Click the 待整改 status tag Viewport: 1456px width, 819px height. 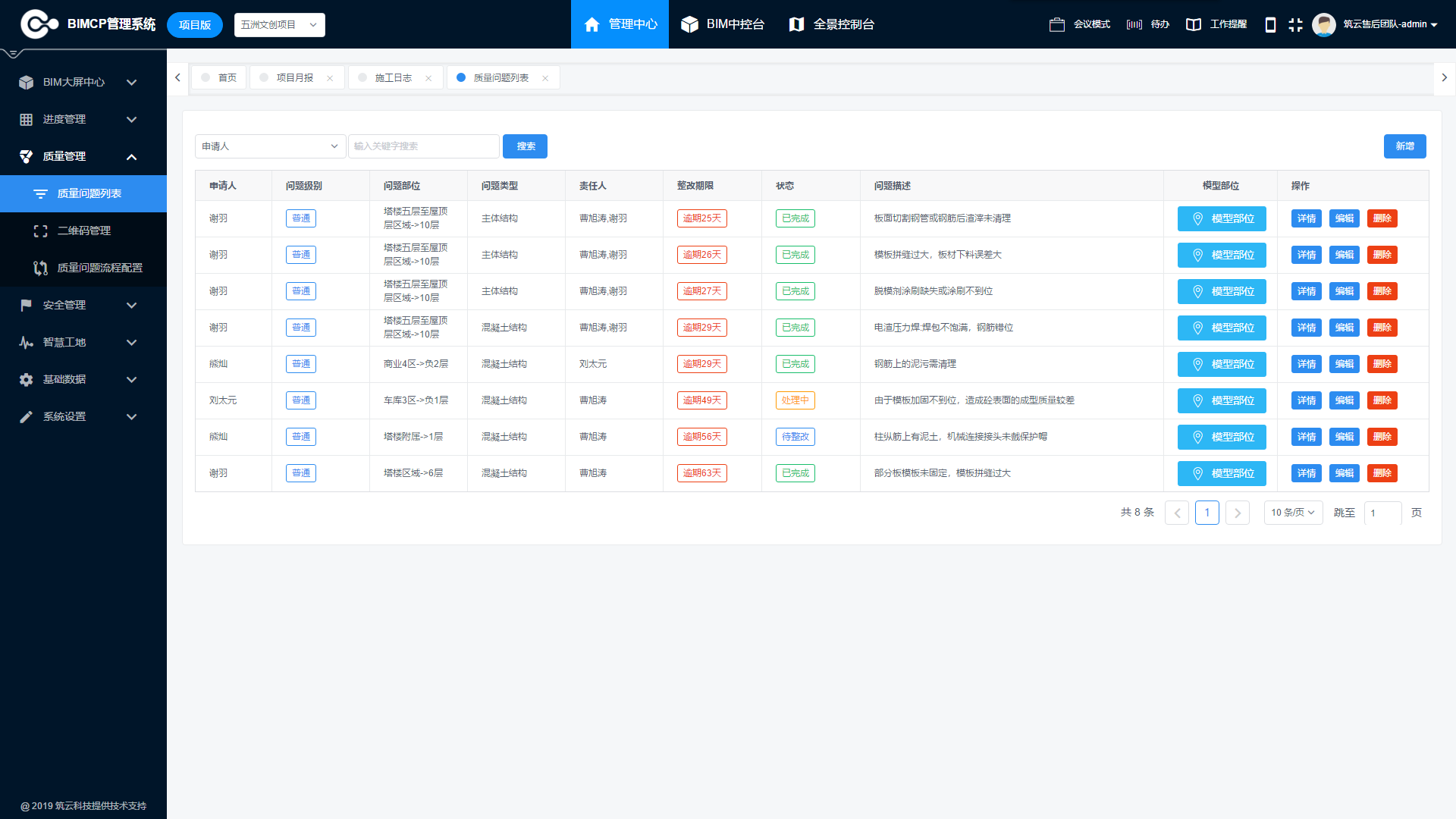tap(795, 437)
